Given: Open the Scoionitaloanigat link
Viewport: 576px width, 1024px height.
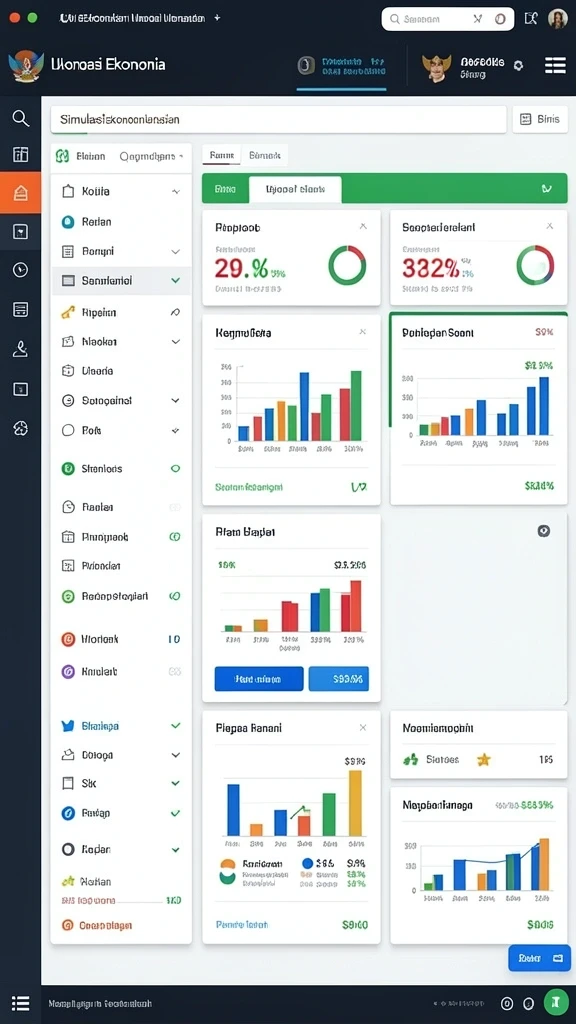Looking at the screenshot, I should [x=249, y=487].
